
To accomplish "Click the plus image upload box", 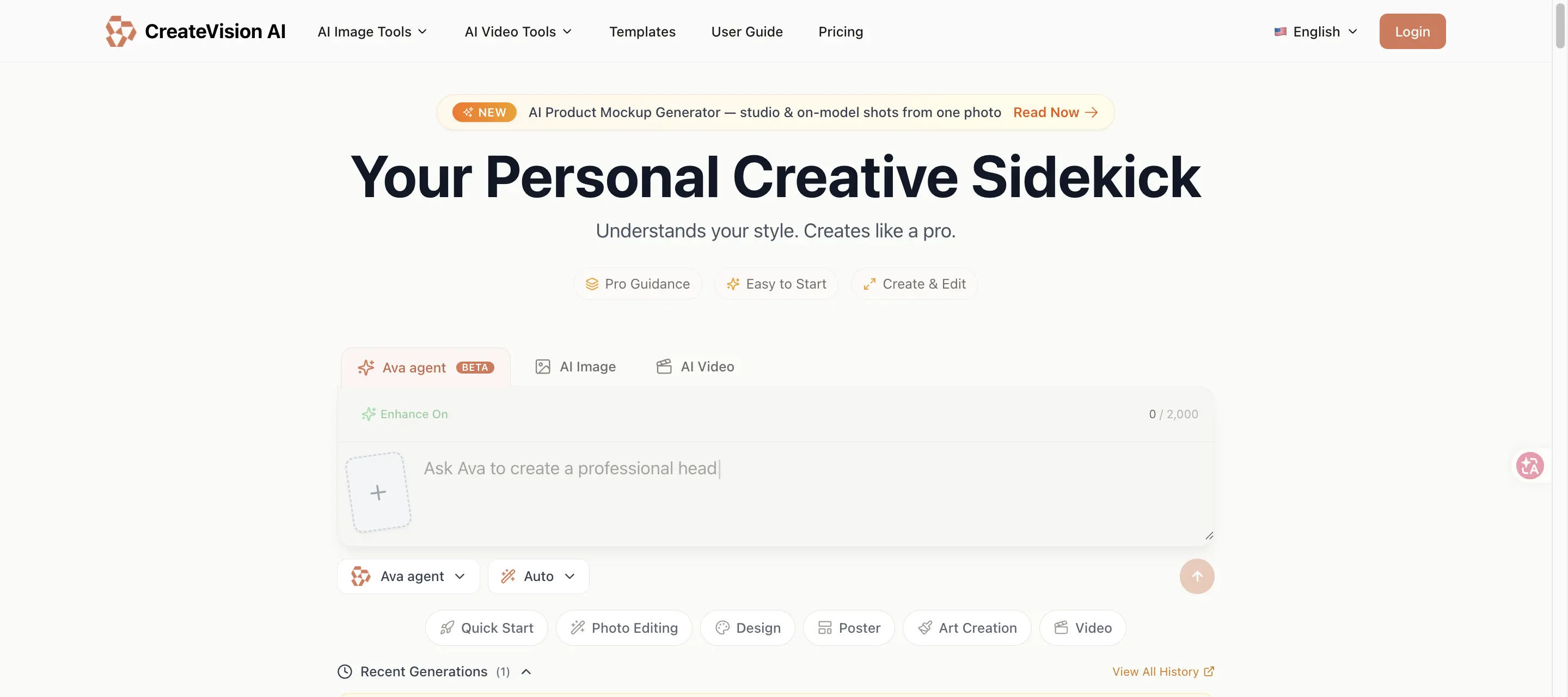I will (x=378, y=492).
